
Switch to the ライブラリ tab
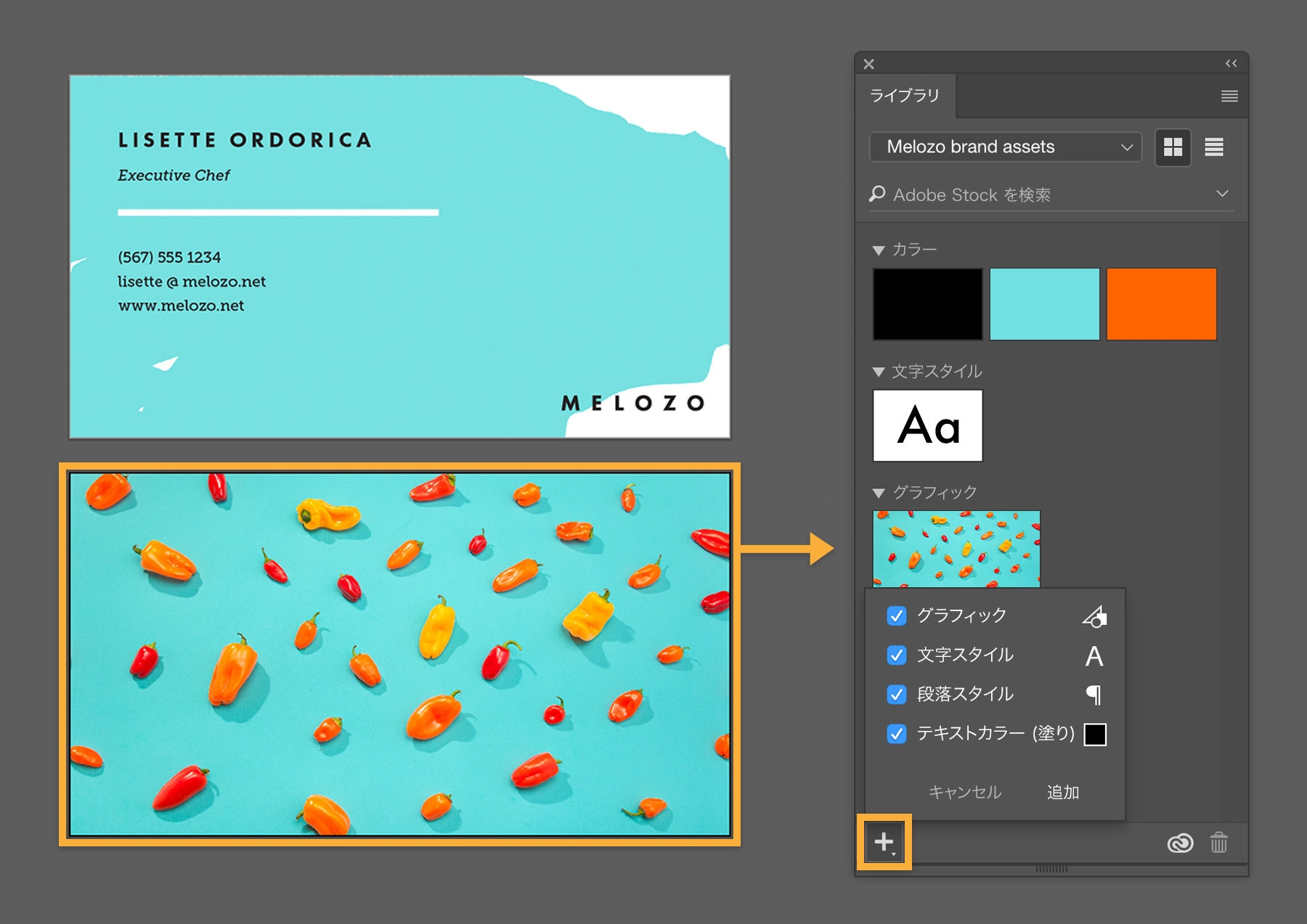click(905, 95)
